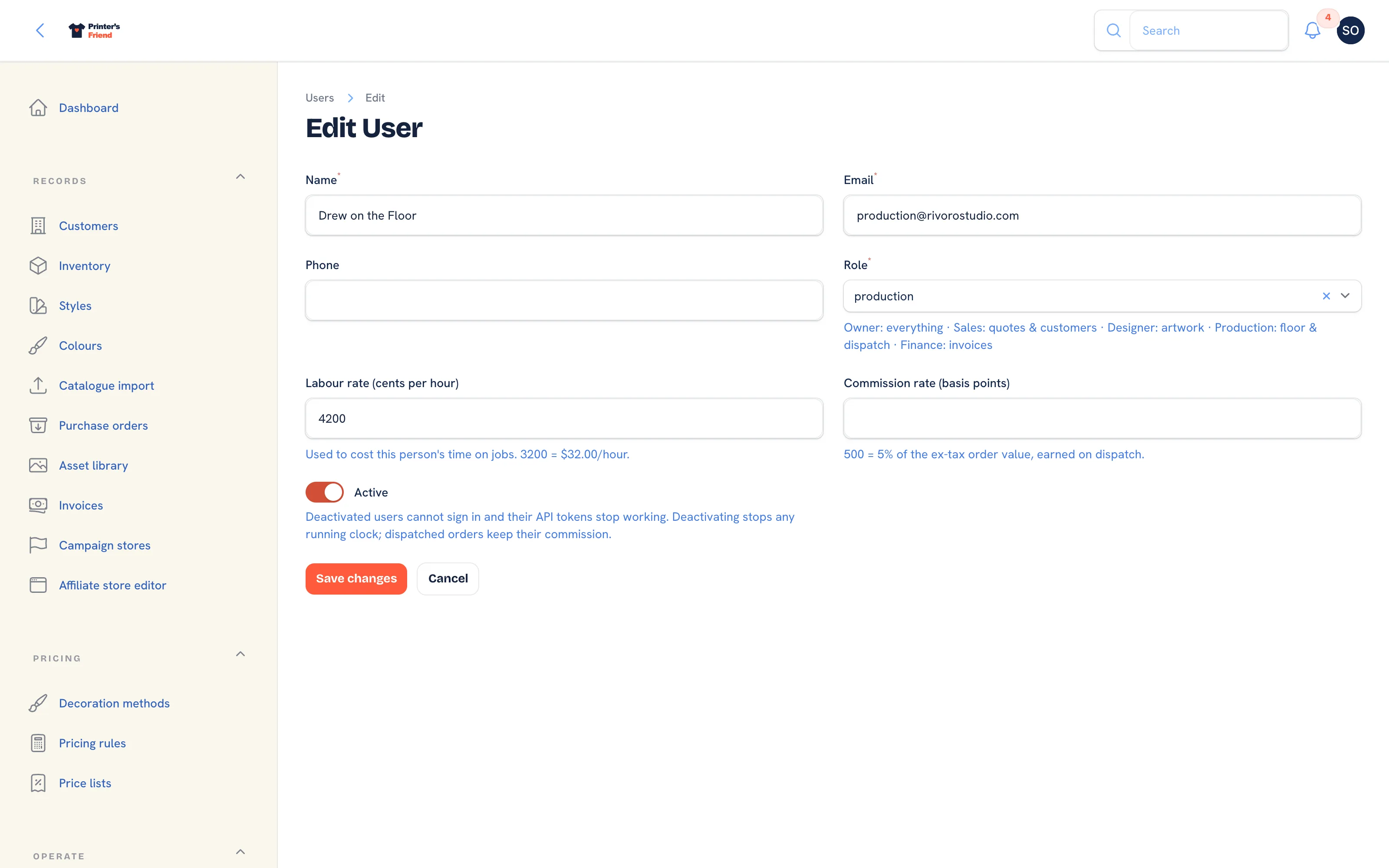
Task: Click the Catalogue import upload icon
Action: (38, 385)
